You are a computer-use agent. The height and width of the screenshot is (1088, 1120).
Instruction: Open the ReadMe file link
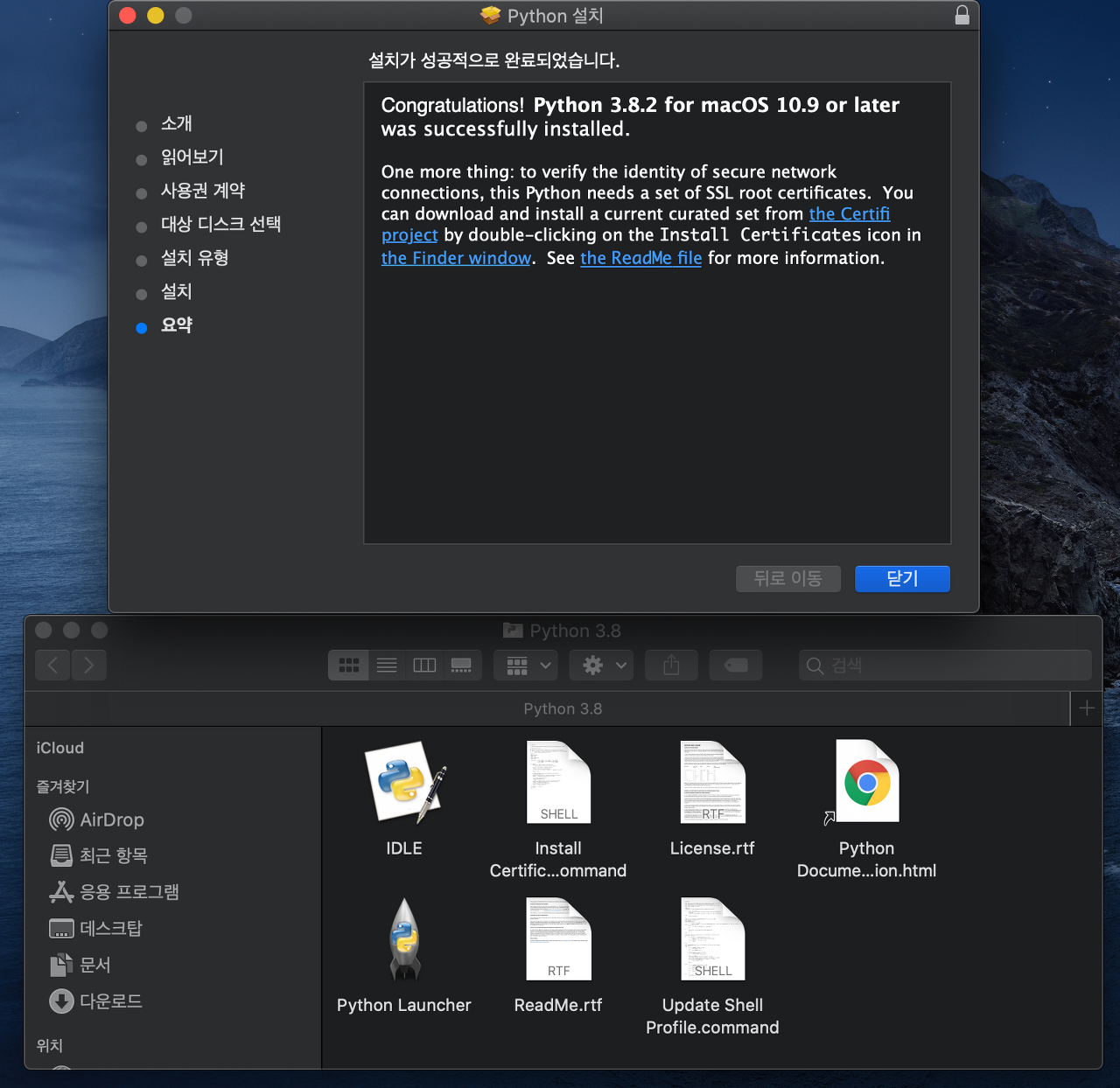tap(641, 258)
